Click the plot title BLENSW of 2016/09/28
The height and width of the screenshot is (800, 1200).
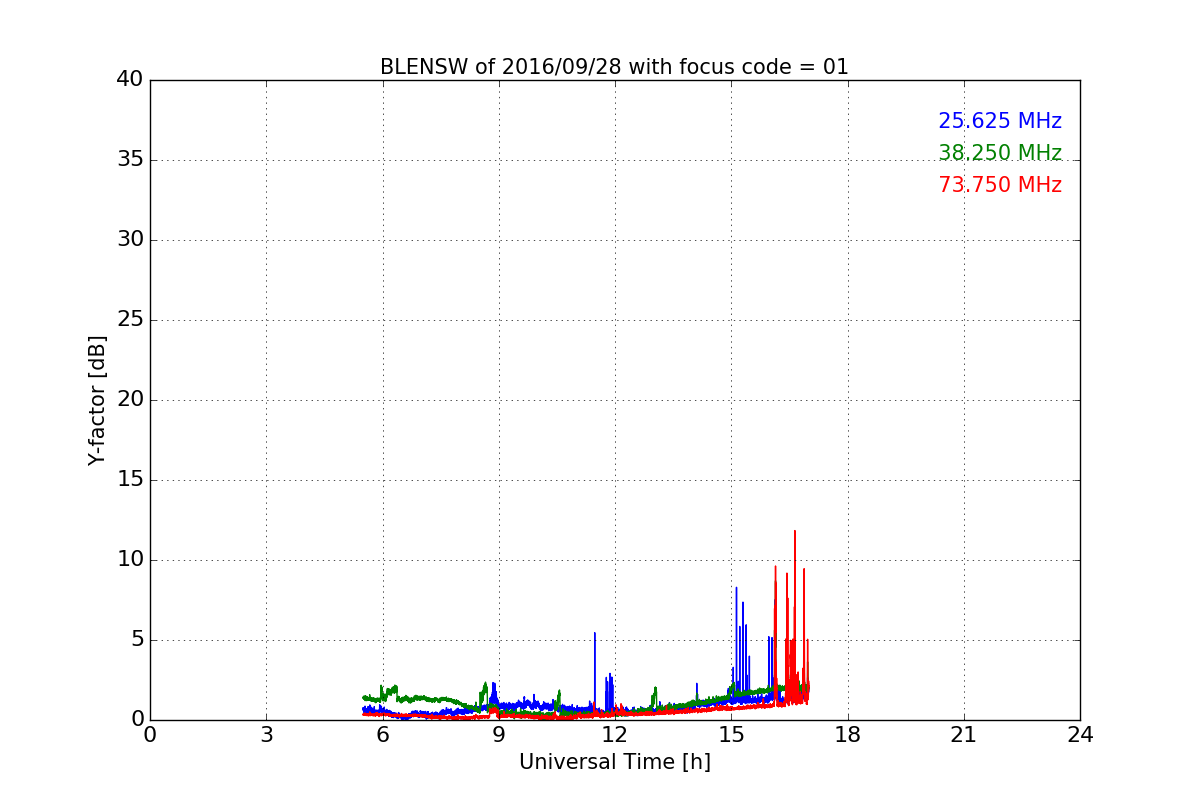(613, 67)
